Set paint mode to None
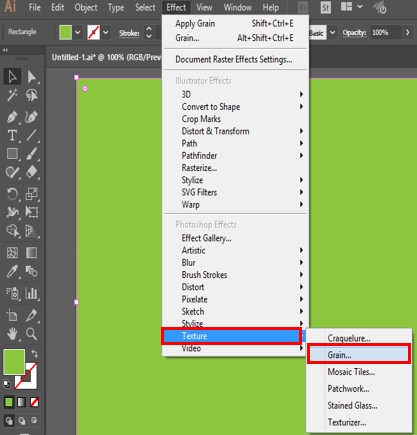 pyautogui.click(x=34, y=402)
